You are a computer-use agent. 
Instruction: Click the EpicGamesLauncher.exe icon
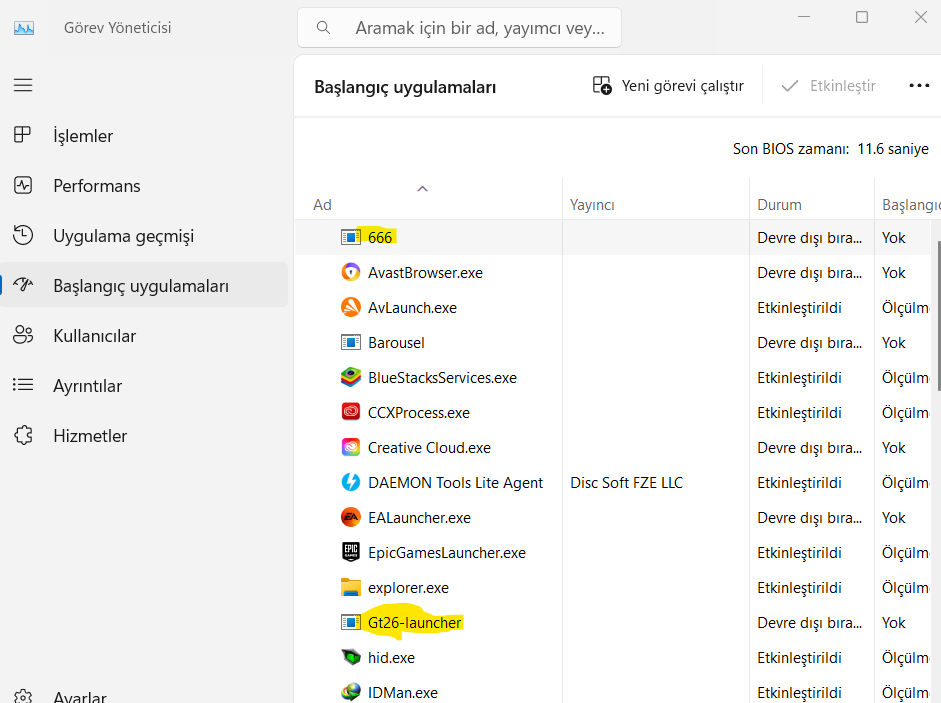click(350, 552)
